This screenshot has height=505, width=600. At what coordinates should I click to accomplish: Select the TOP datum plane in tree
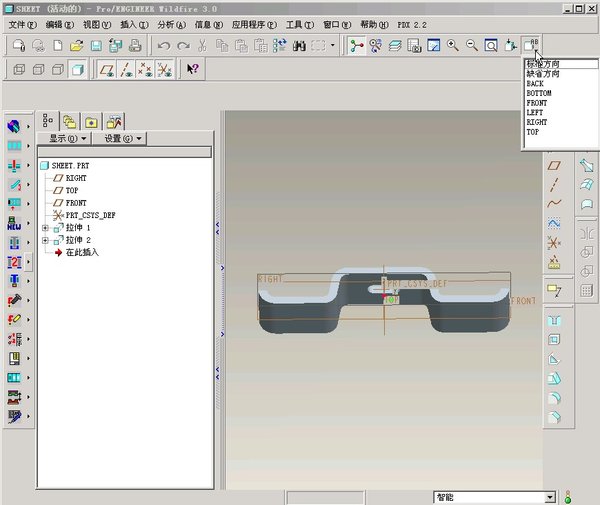(x=72, y=190)
